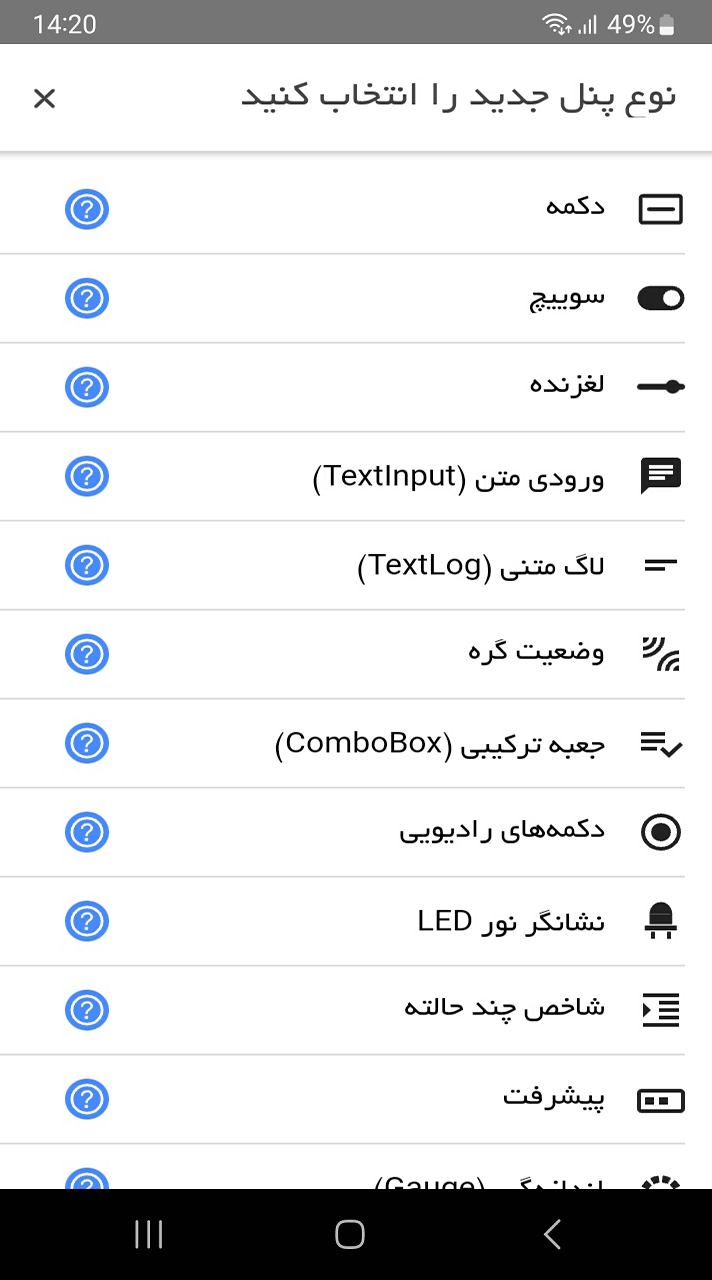Tap the button panel icon next to دکمه
This screenshot has height=1280, width=712.
pyautogui.click(x=660, y=209)
